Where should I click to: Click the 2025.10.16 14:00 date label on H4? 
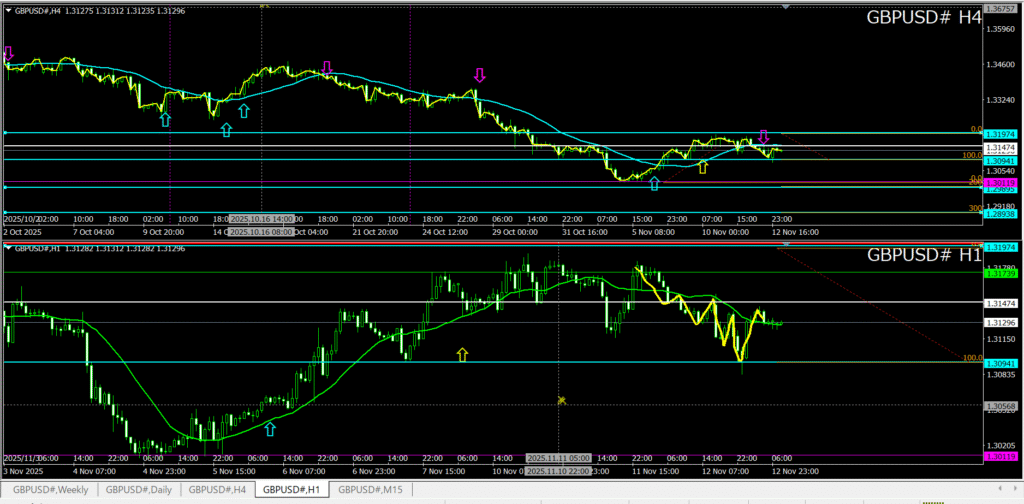261,218
